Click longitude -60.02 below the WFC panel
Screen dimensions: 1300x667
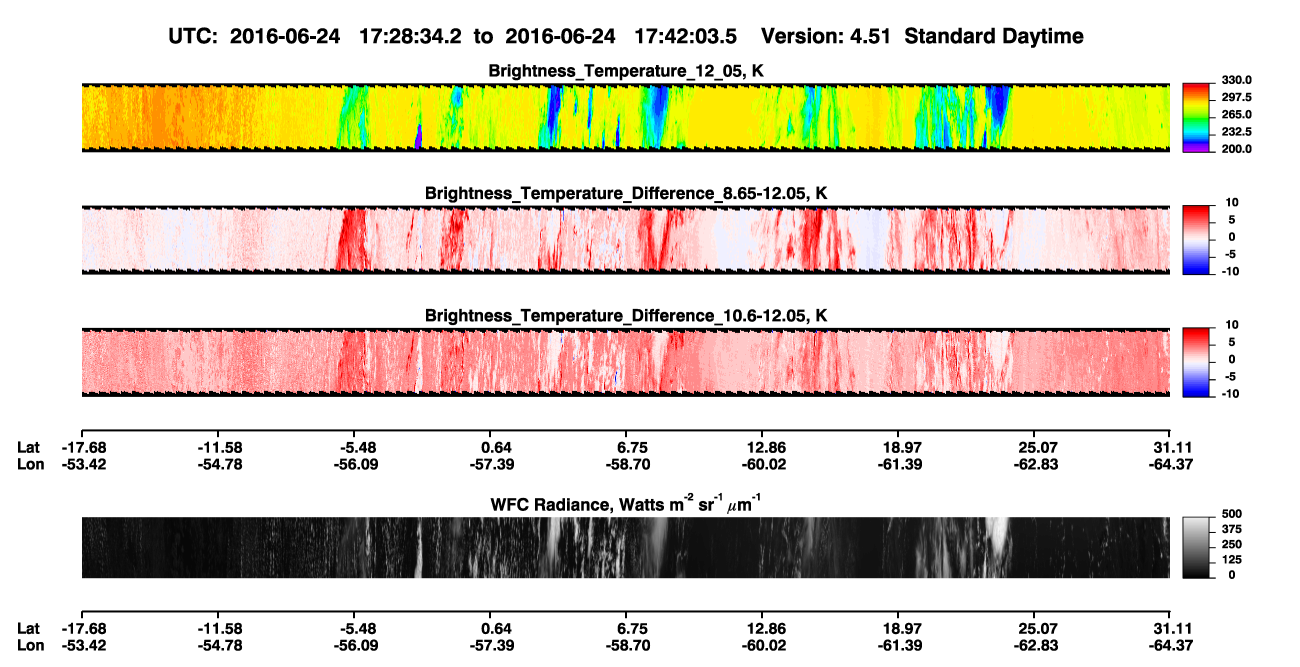coord(764,646)
